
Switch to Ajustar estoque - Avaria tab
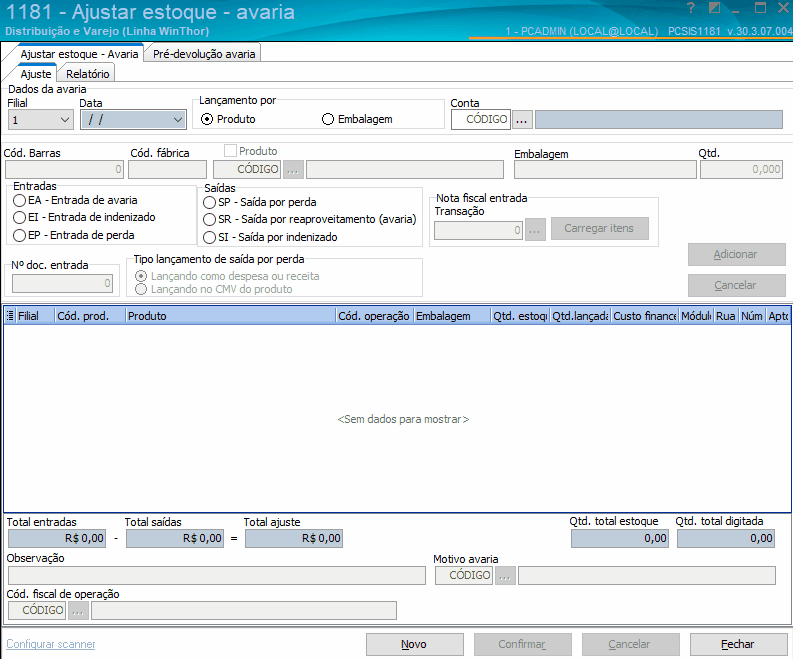pos(79,54)
